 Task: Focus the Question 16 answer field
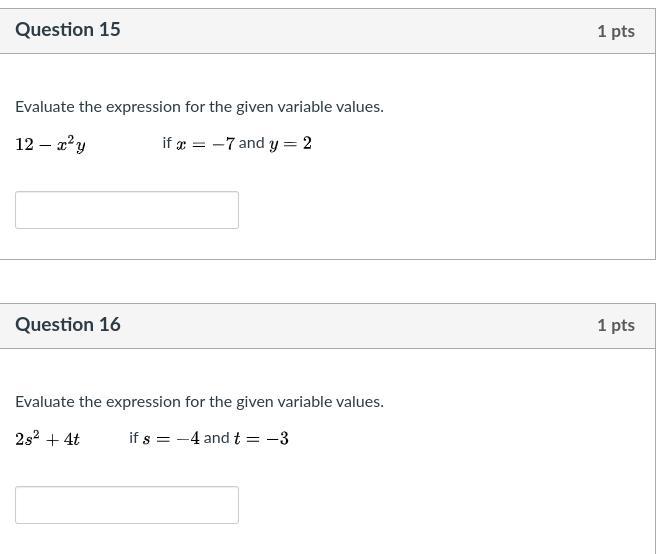pyautogui.click(x=127, y=505)
